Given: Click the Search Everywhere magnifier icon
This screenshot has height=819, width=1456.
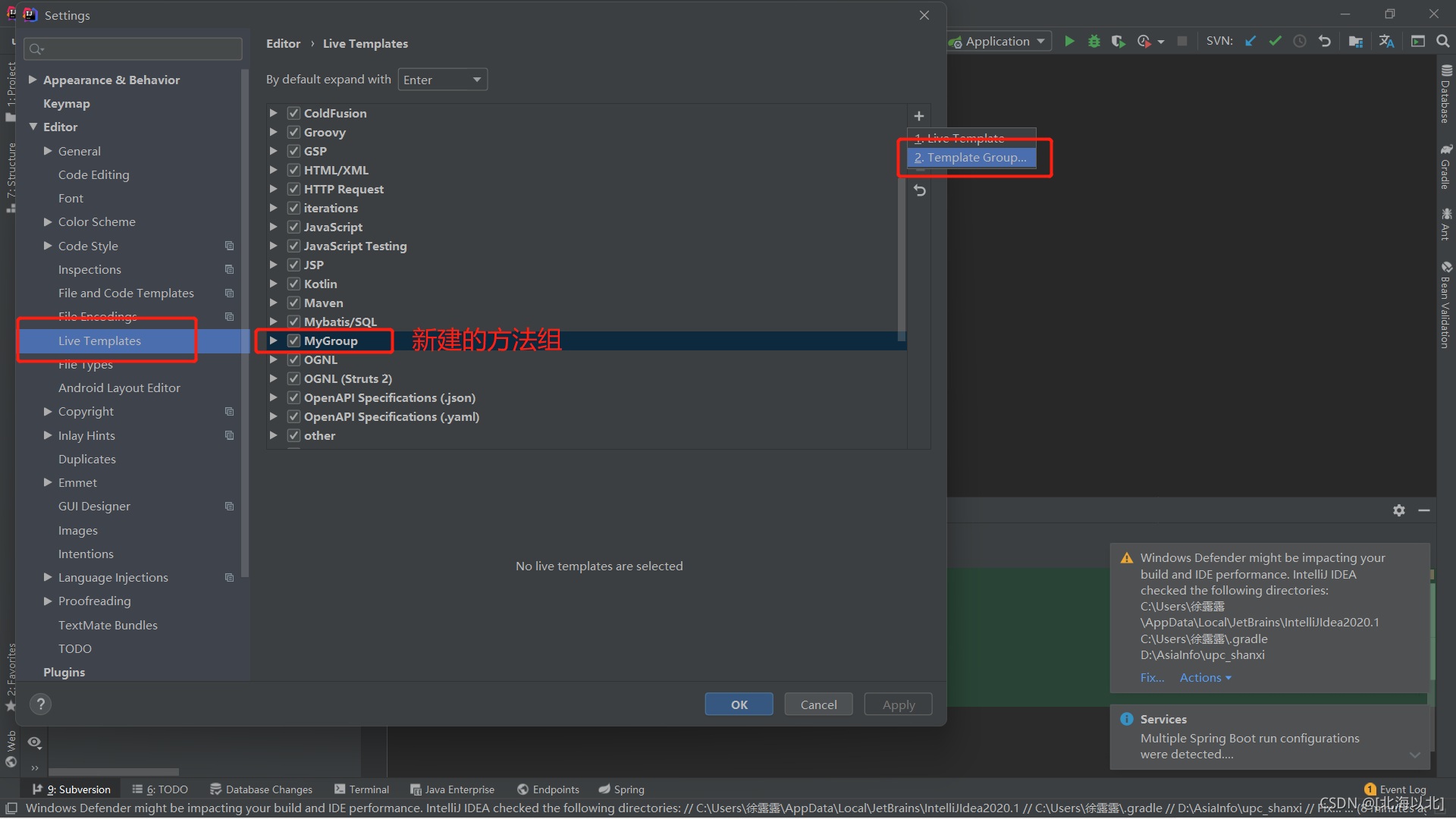Looking at the screenshot, I should 1443,41.
